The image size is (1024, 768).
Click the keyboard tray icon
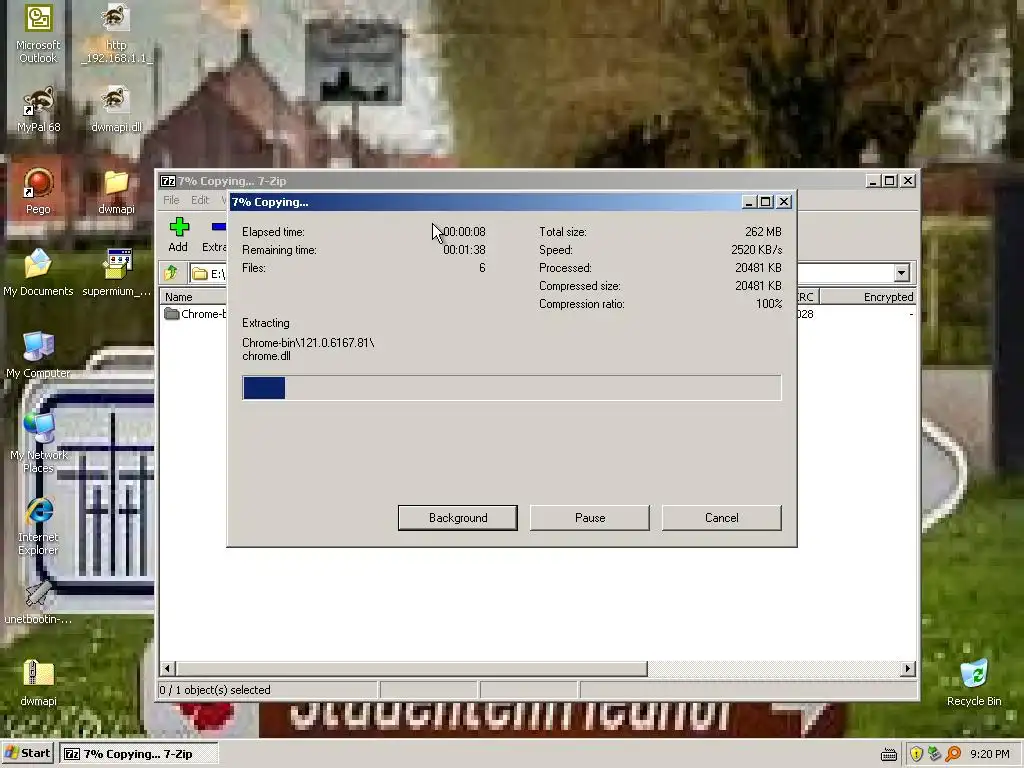pos(888,754)
